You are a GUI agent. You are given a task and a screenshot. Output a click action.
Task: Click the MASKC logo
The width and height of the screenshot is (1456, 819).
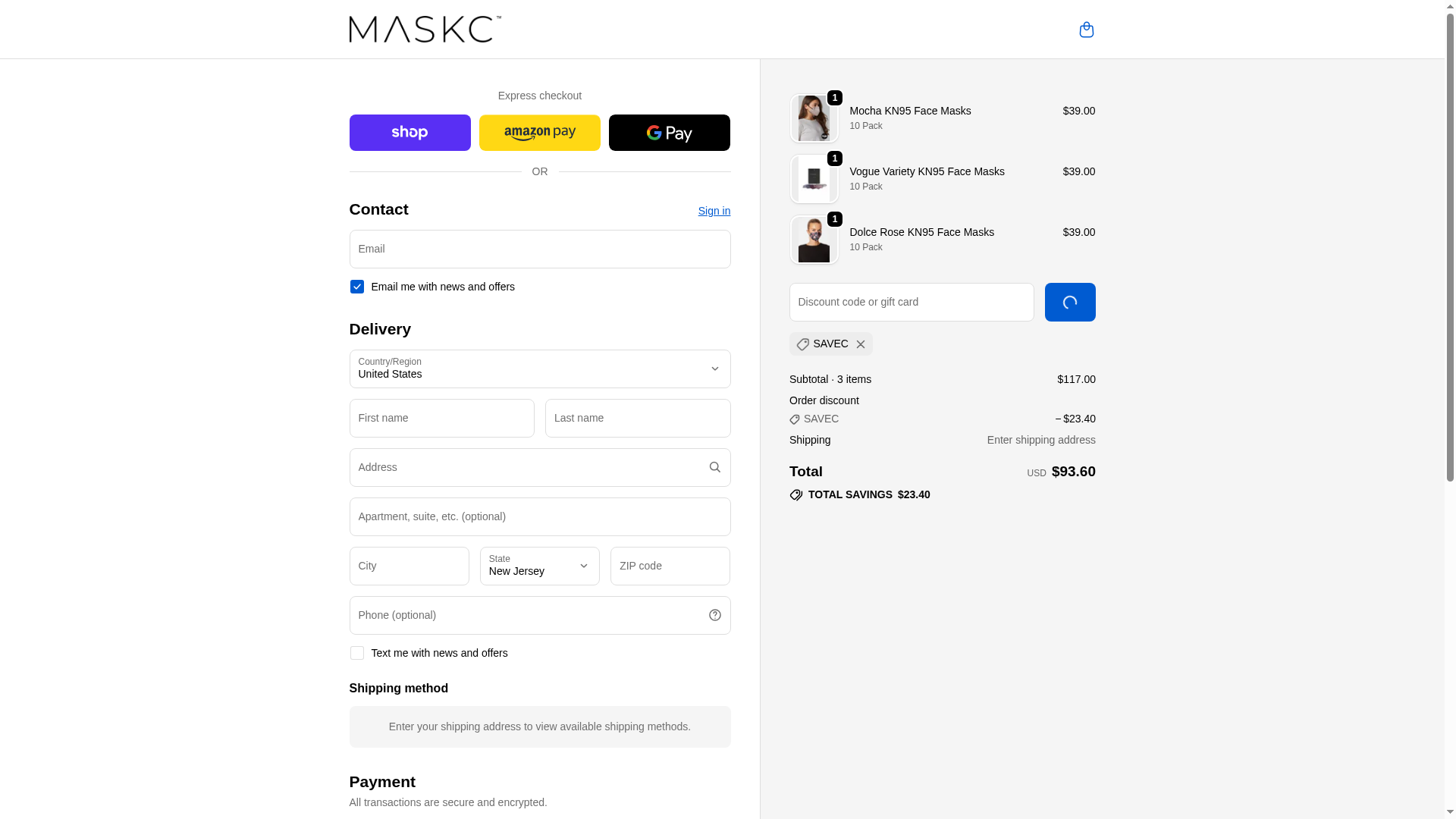pyautogui.click(x=425, y=29)
